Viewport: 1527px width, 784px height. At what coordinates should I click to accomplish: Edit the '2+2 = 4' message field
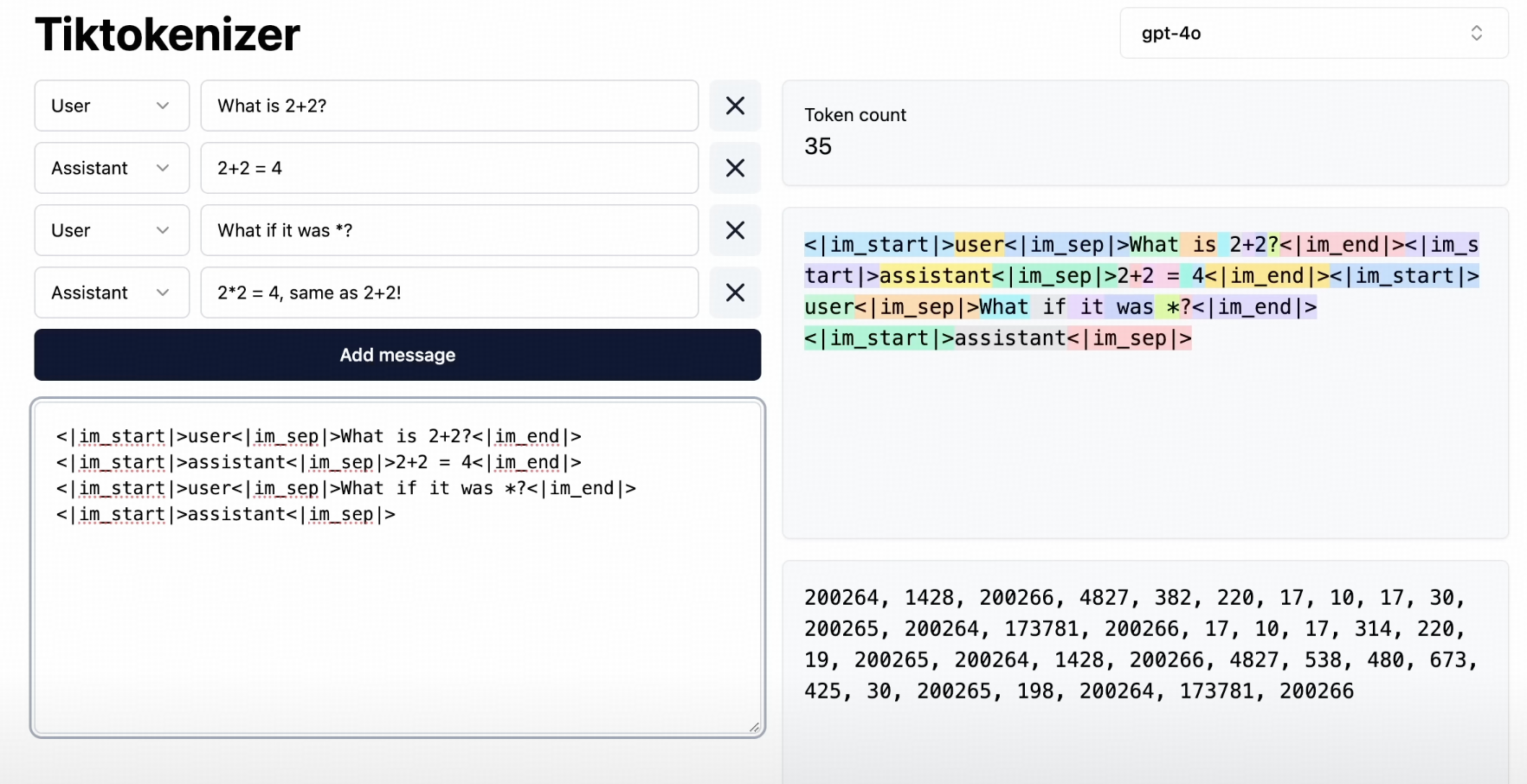click(x=449, y=168)
